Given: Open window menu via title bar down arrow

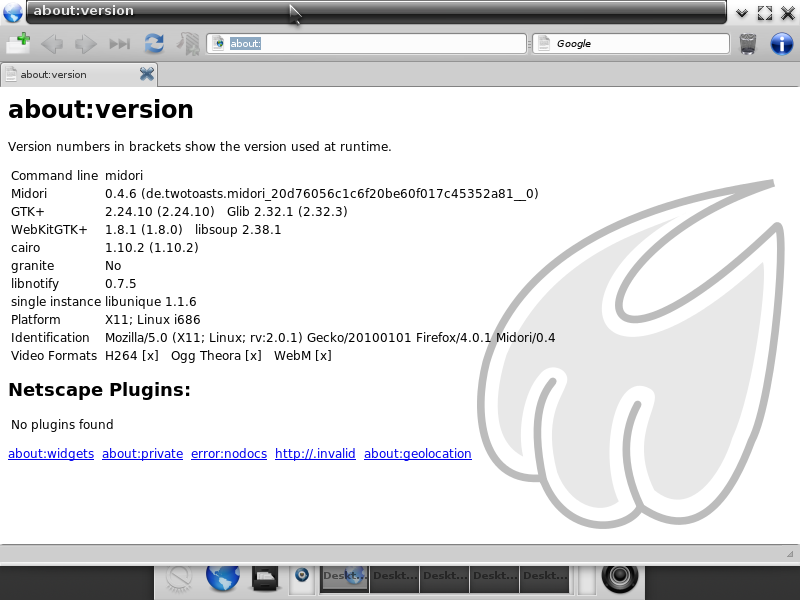Looking at the screenshot, I should click(742, 13).
